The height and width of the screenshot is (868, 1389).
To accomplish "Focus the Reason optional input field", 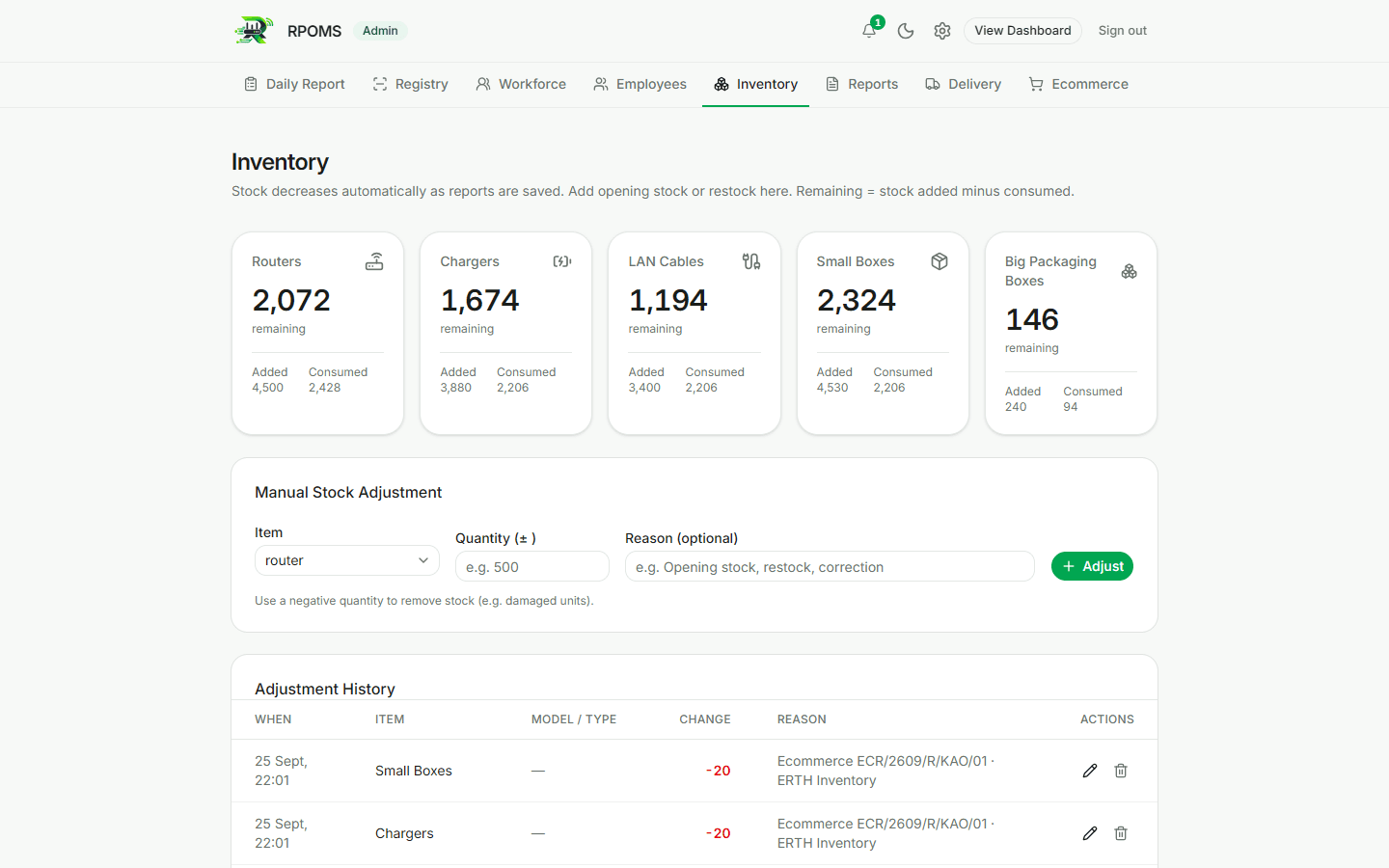I will pyautogui.click(x=830, y=566).
